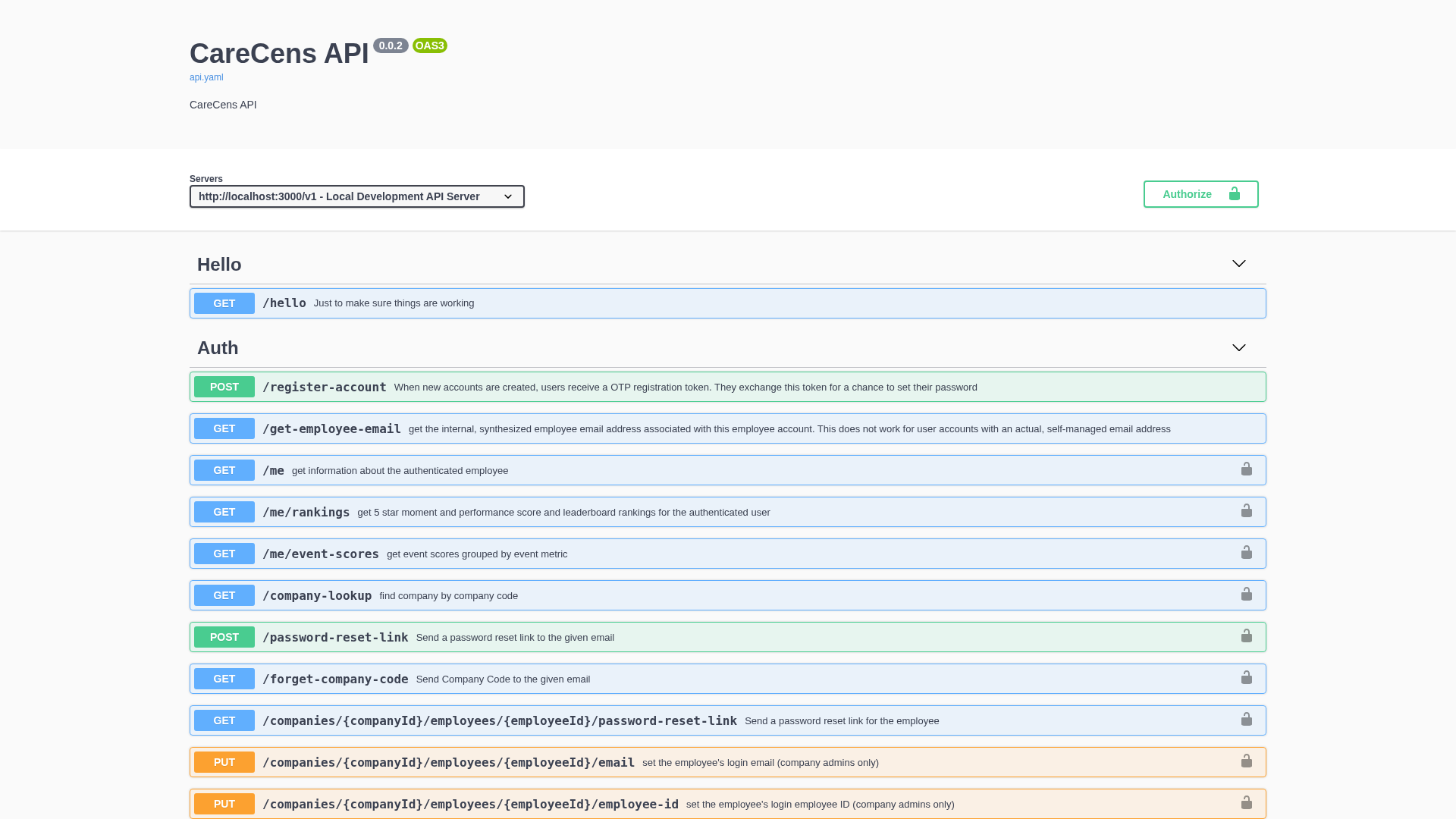Collapse the Hello section chevron
Image resolution: width=1456 pixels, height=819 pixels.
pos(1238,264)
